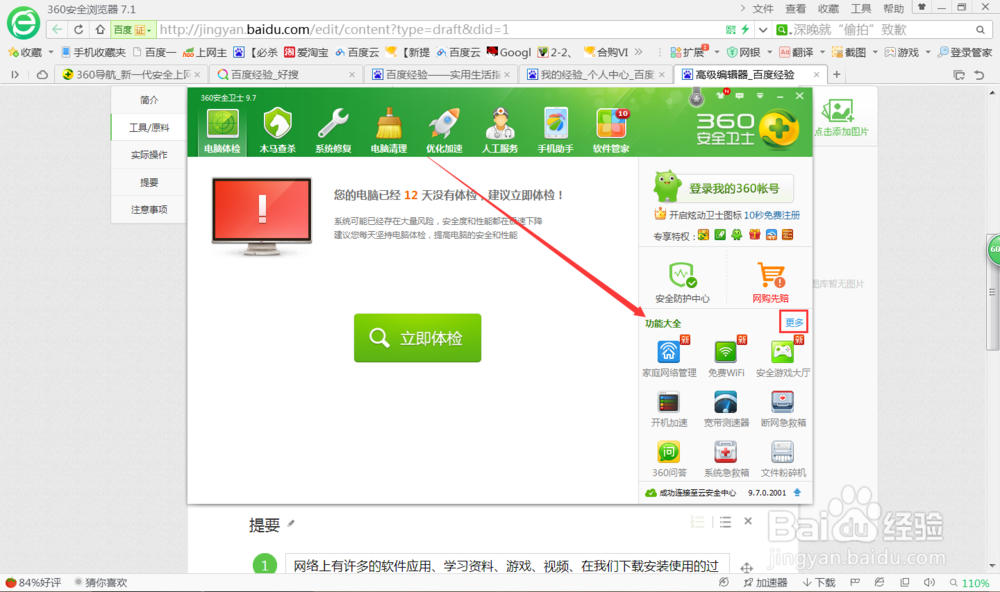The height and width of the screenshot is (592, 1000).
Task: Click 360 update arrow beside version number
Action: point(797,492)
